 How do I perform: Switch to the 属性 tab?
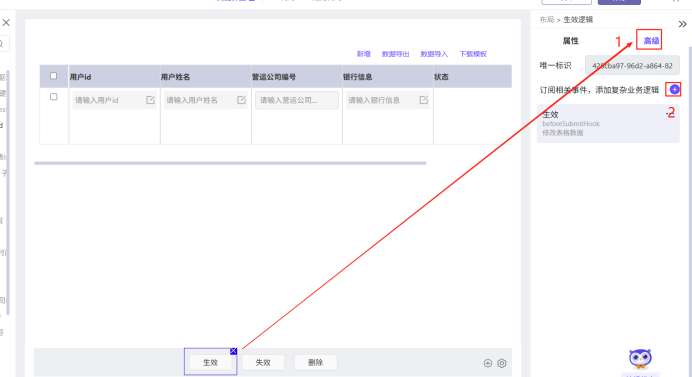coord(570,41)
